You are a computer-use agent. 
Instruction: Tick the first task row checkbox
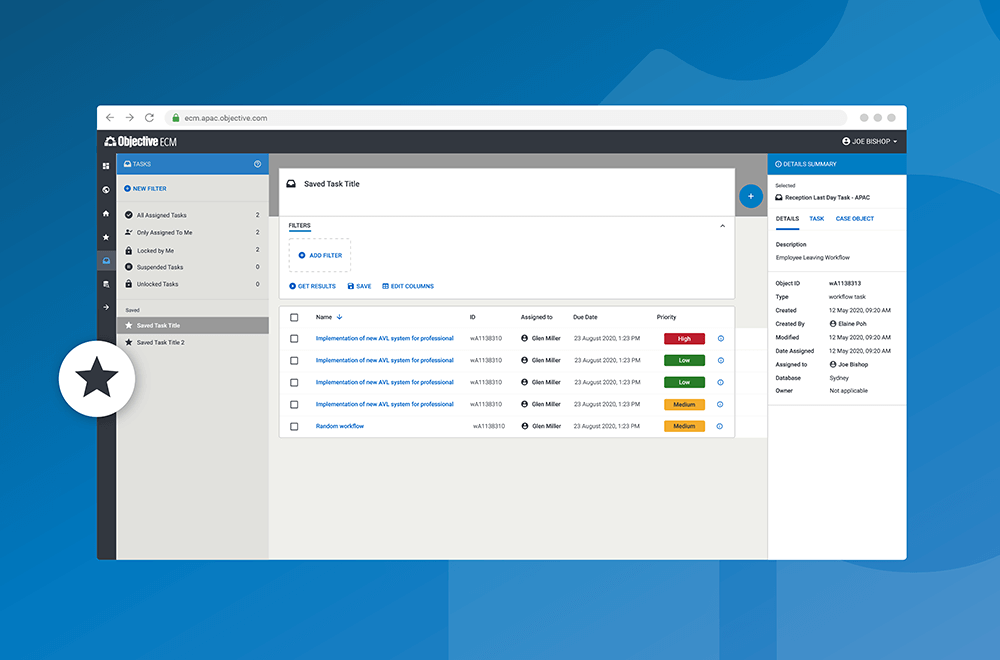[294, 339]
